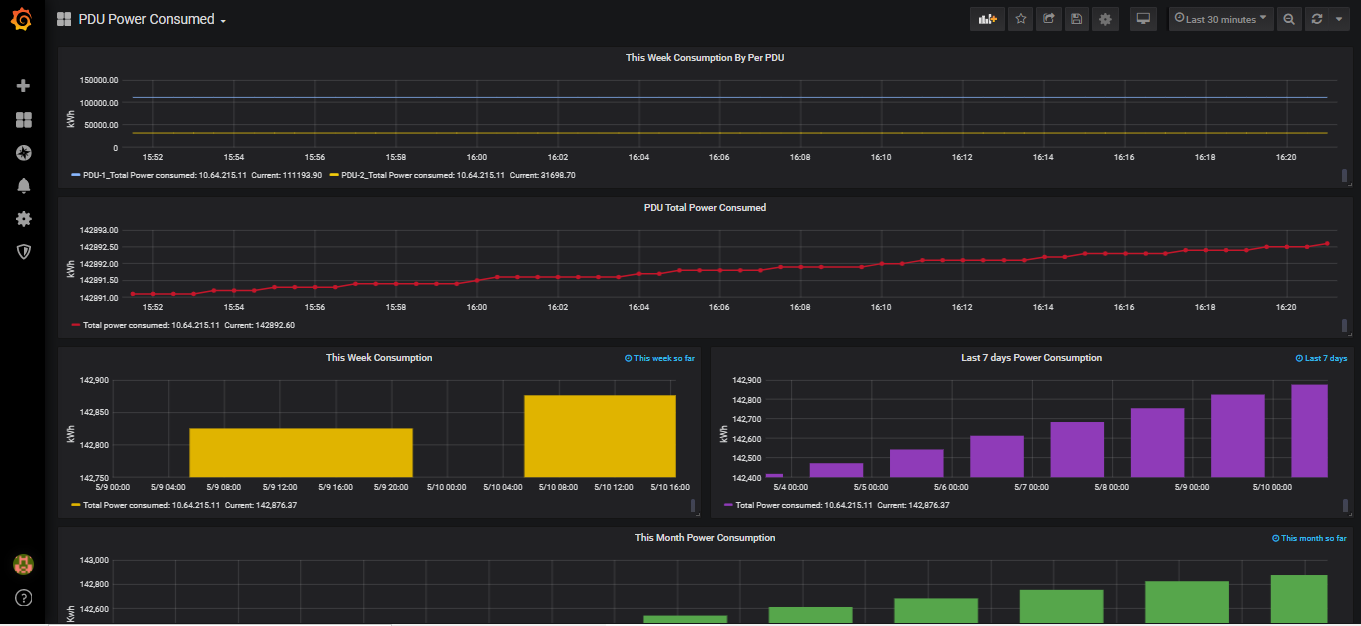Open the Alerting bell icon
Viewport: 1361px width, 626px height.
(x=24, y=186)
